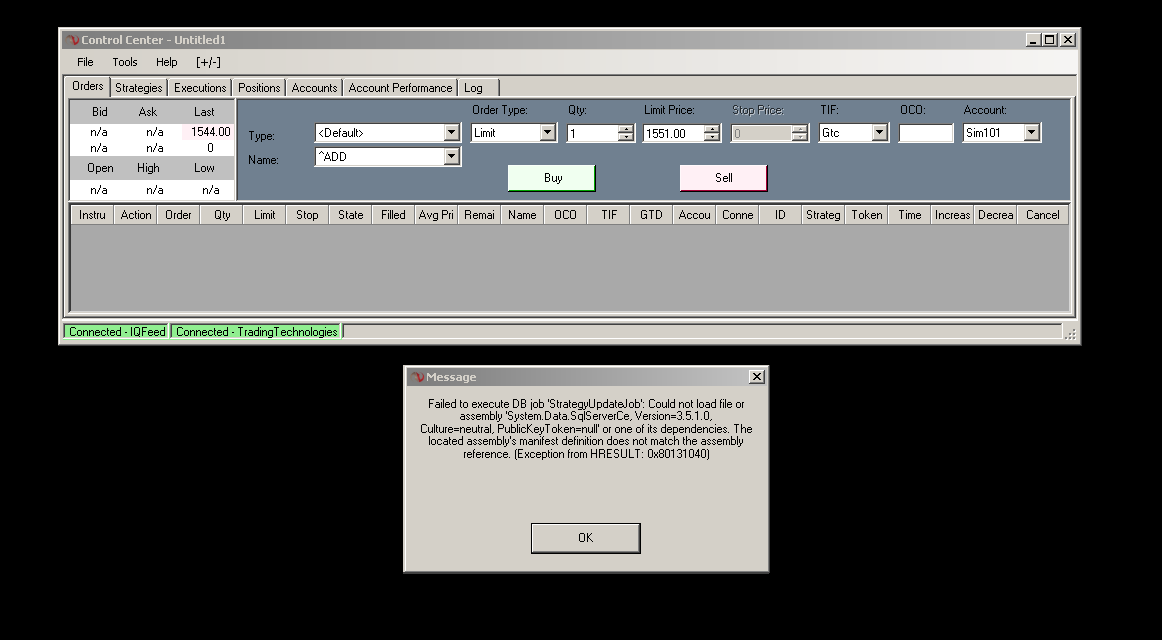Click the Connected - TradingTechnologies status indicator
Viewport: 1162px width, 640px height.
[256, 332]
